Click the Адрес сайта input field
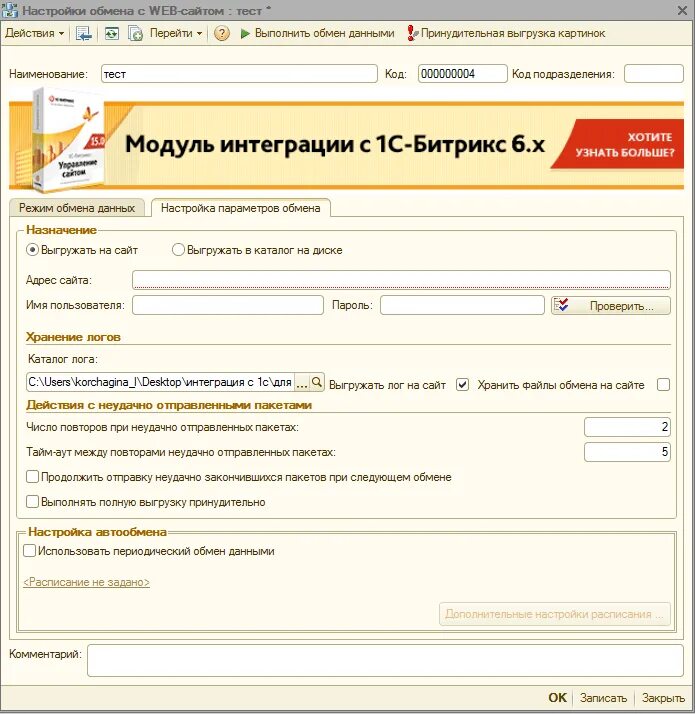This screenshot has height=714, width=695. pyautogui.click(x=401, y=280)
